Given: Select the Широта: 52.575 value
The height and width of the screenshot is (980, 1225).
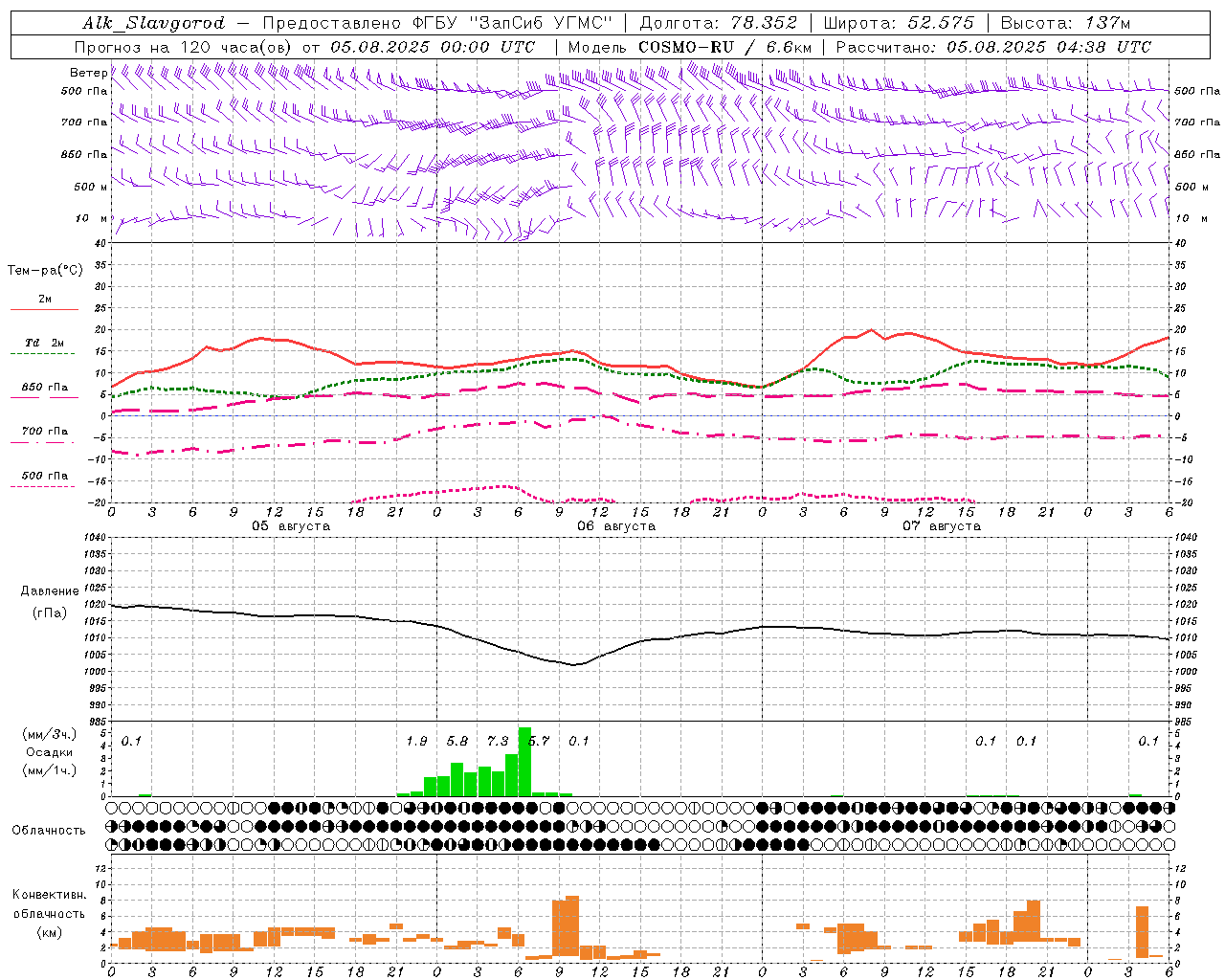Looking at the screenshot, I should pyautogui.click(x=898, y=23).
